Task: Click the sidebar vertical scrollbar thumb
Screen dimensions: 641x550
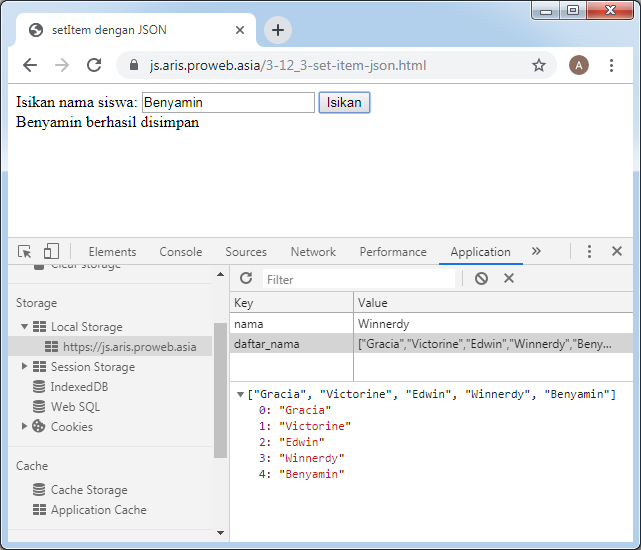Action: [x=220, y=390]
